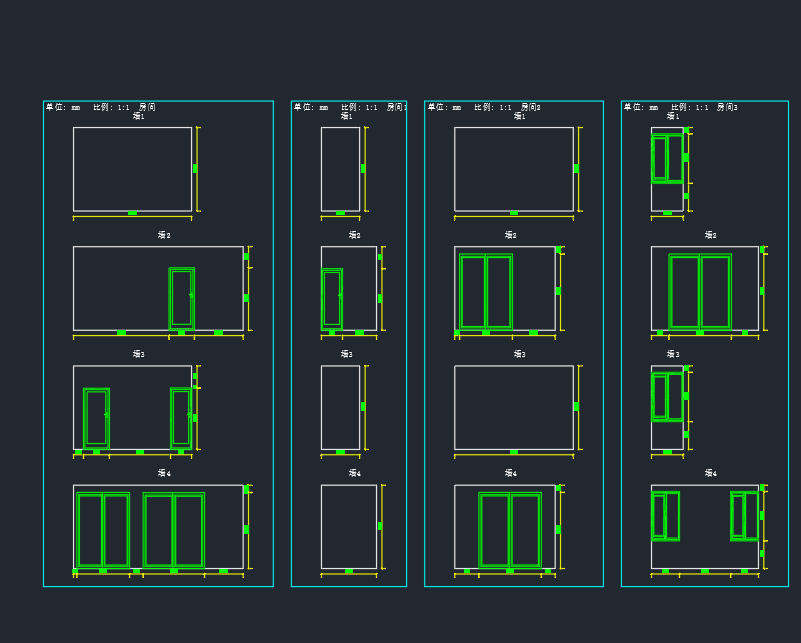Screen dimensions: 801x643
Task: Pick right double window in leftmost sheet's 墙4
Action: [174, 530]
